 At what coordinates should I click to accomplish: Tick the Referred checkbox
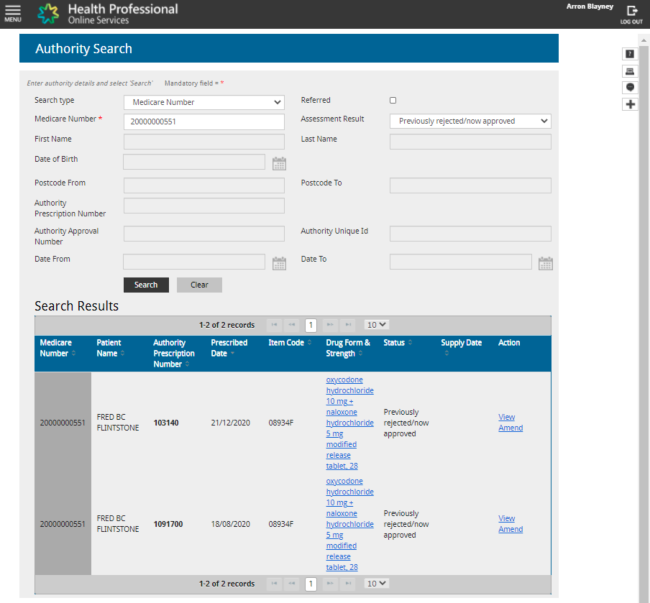pyautogui.click(x=393, y=100)
